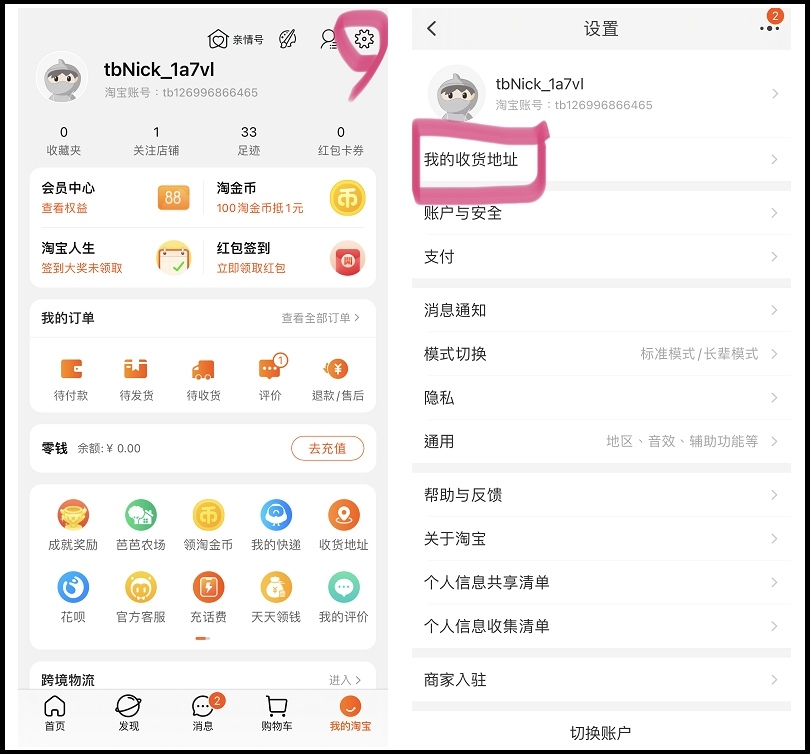Open the three-dot more menu in settings

coord(770,28)
